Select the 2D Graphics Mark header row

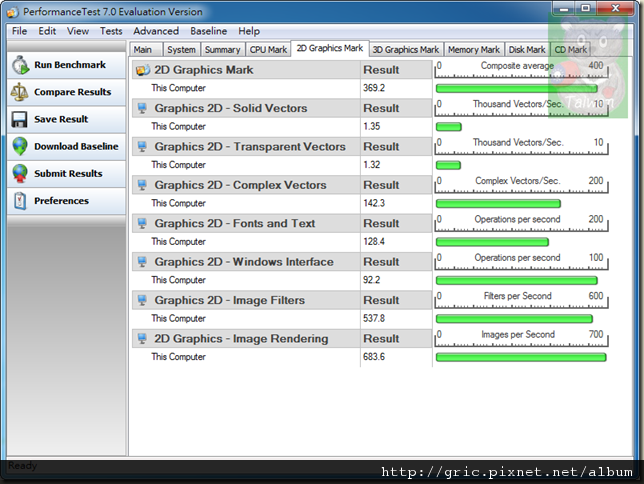[x=282, y=70]
